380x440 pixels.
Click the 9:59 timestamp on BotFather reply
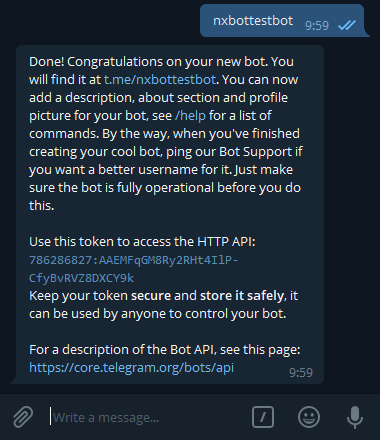(x=301, y=372)
